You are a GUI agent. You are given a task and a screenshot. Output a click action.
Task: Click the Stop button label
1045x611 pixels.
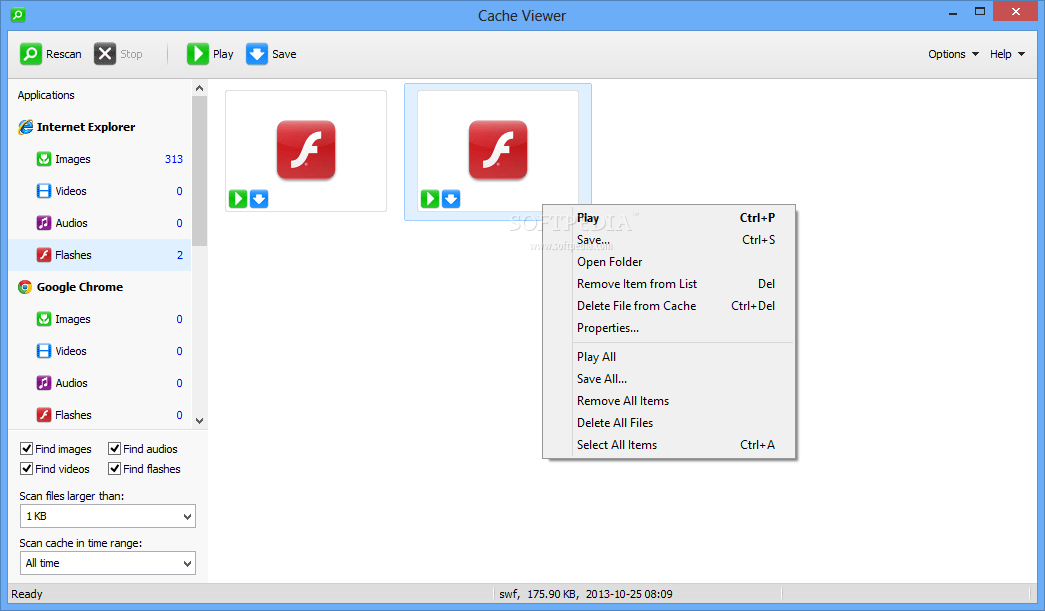pos(131,54)
